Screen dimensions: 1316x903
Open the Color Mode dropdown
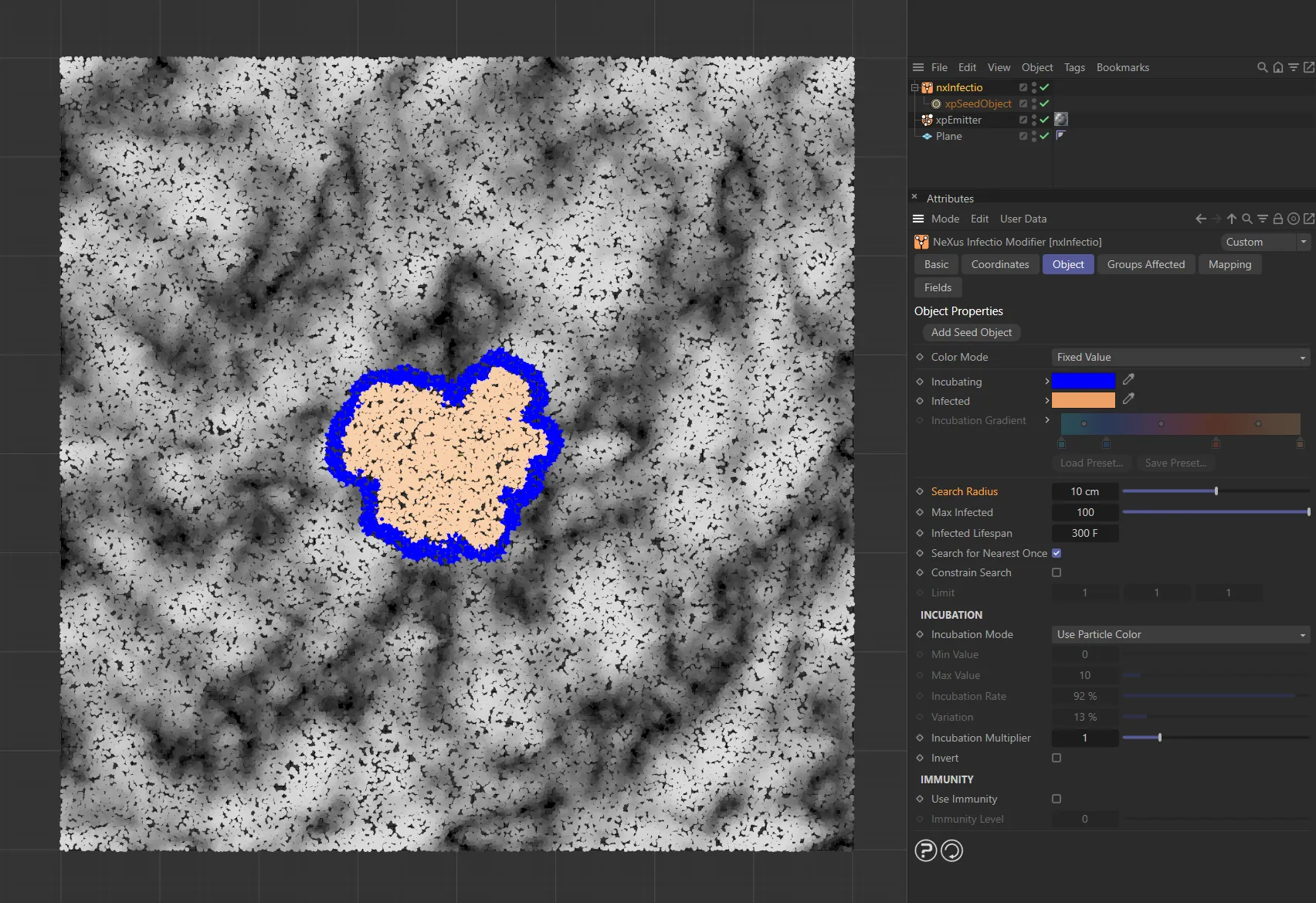(x=1179, y=357)
